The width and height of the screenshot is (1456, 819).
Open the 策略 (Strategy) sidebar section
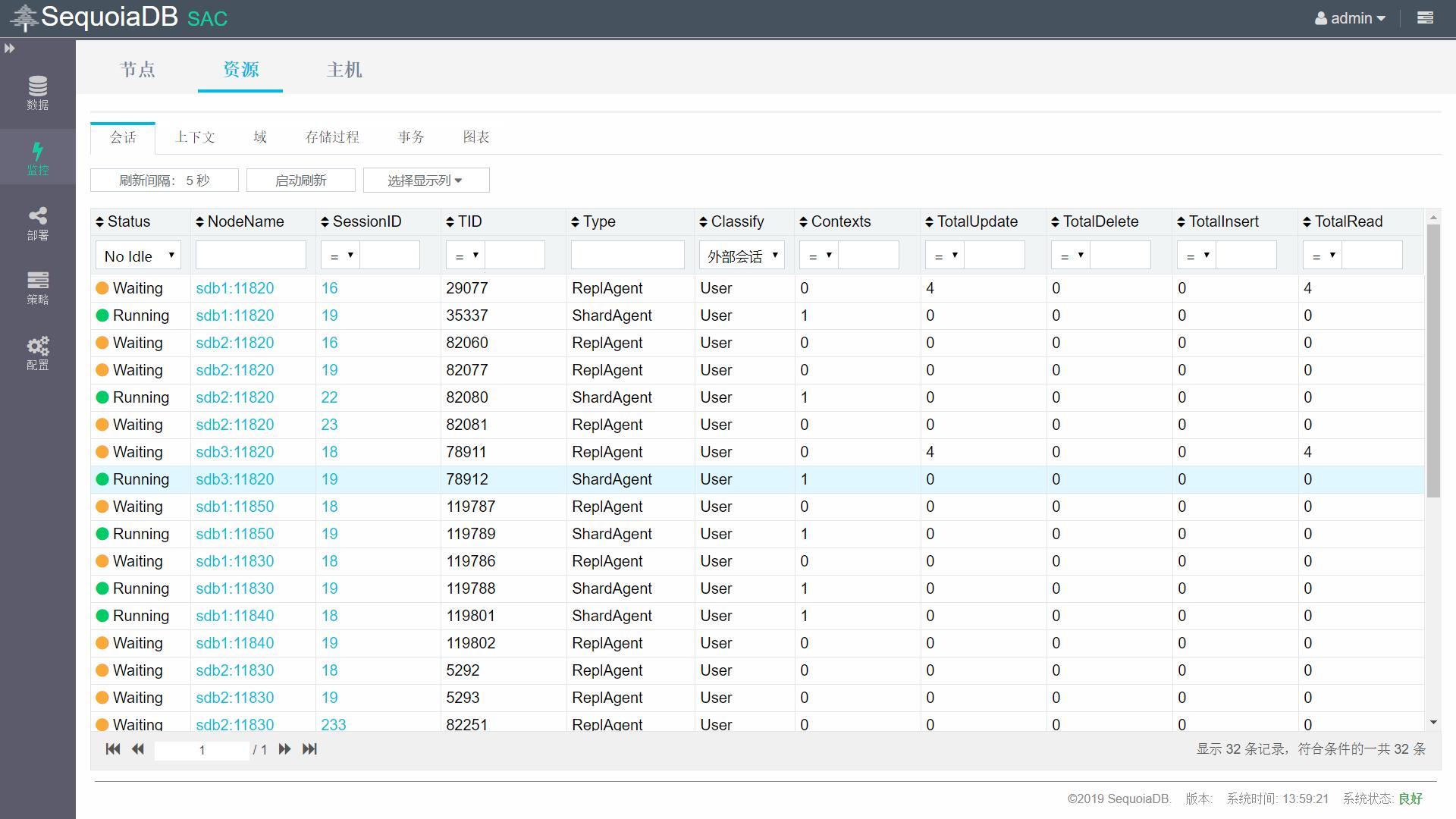pyautogui.click(x=37, y=288)
